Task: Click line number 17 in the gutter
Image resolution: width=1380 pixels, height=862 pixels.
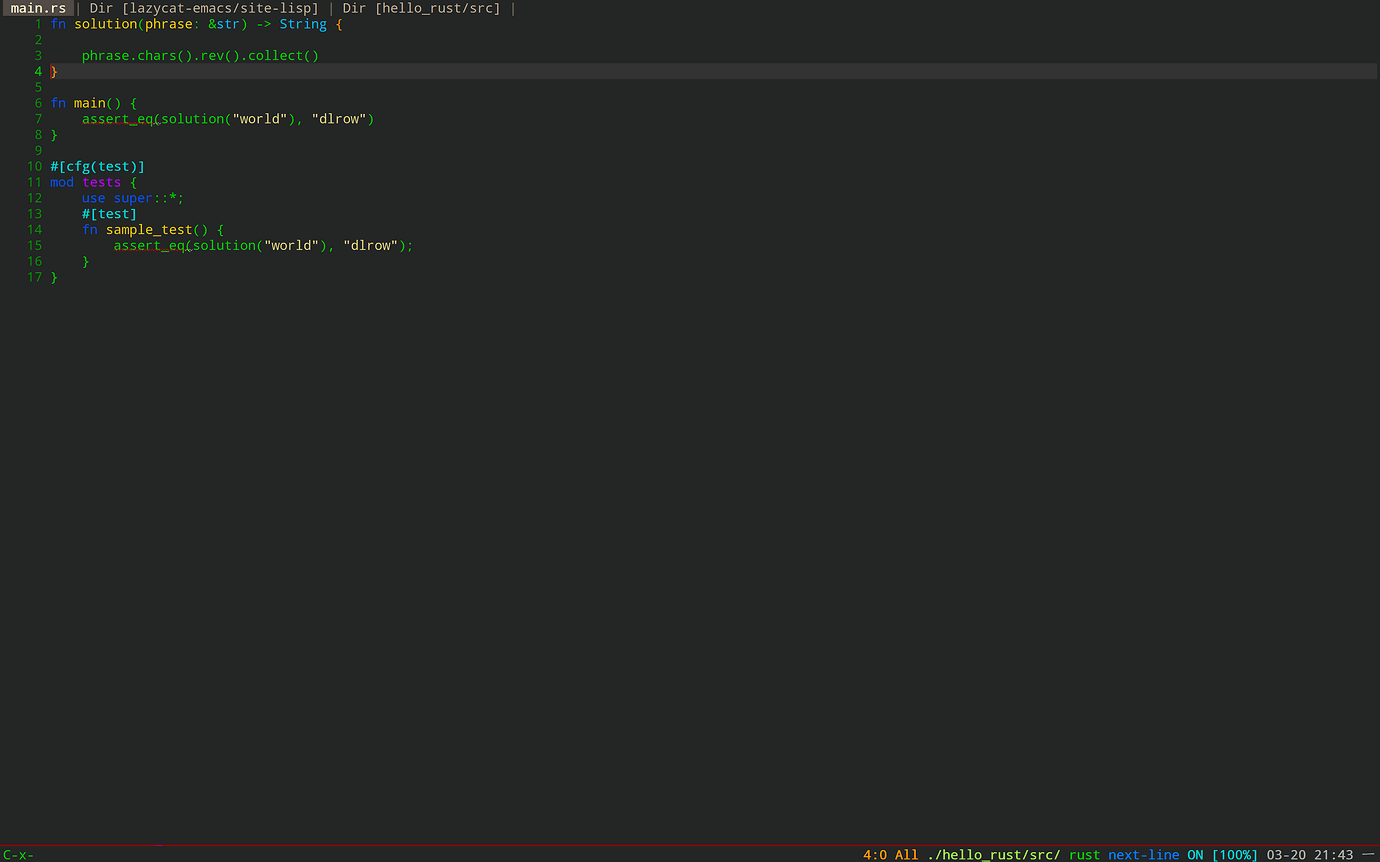Action: tap(34, 277)
